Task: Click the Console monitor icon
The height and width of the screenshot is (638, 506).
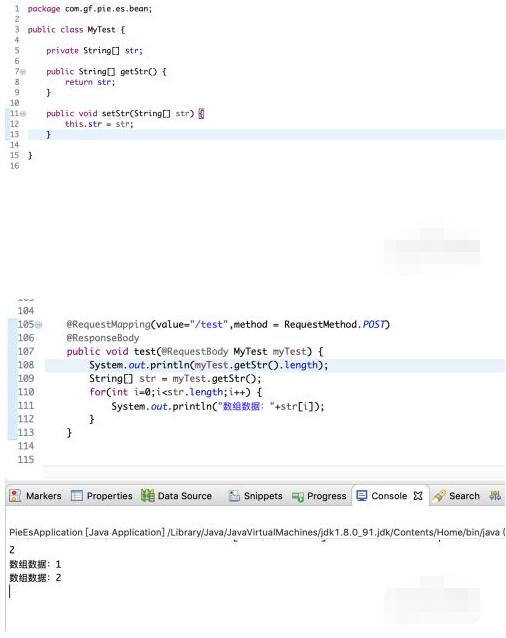Action: (x=361, y=495)
